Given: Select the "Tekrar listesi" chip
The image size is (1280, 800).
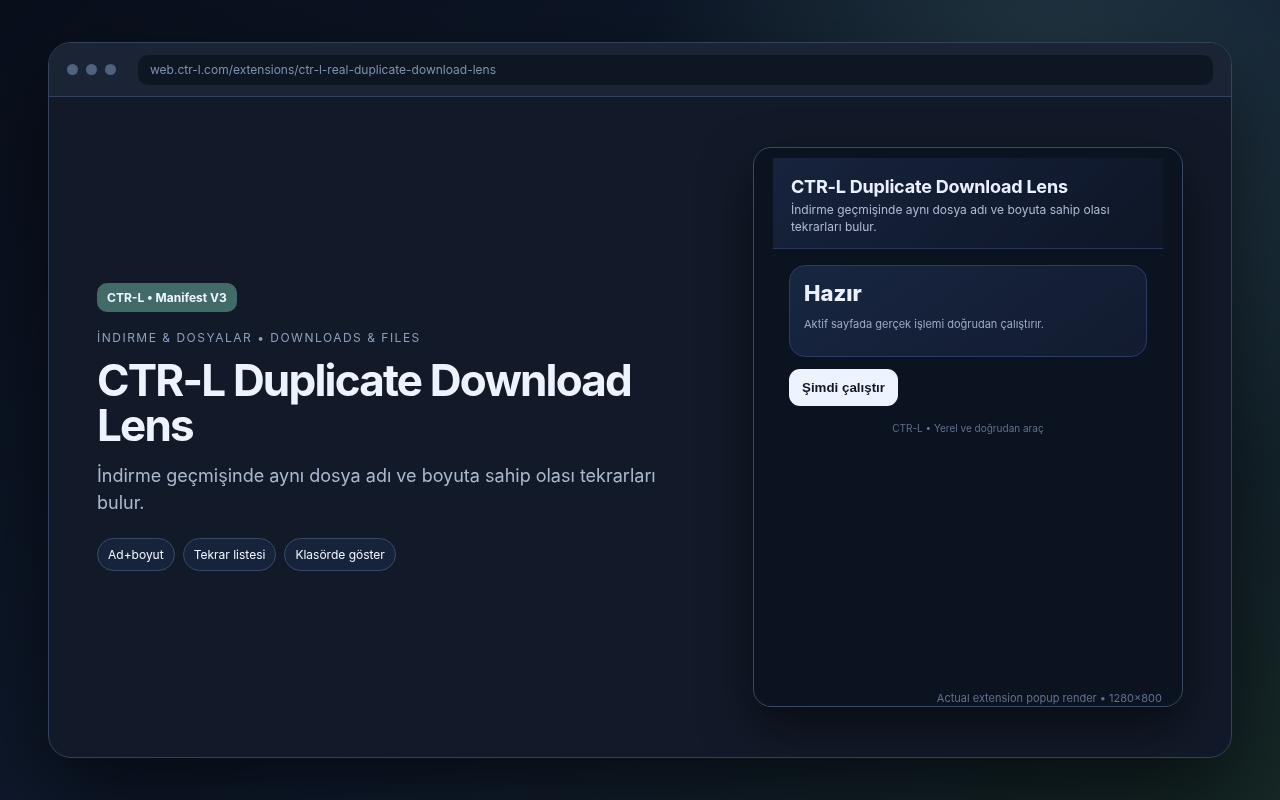Looking at the screenshot, I should click(229, 555).
